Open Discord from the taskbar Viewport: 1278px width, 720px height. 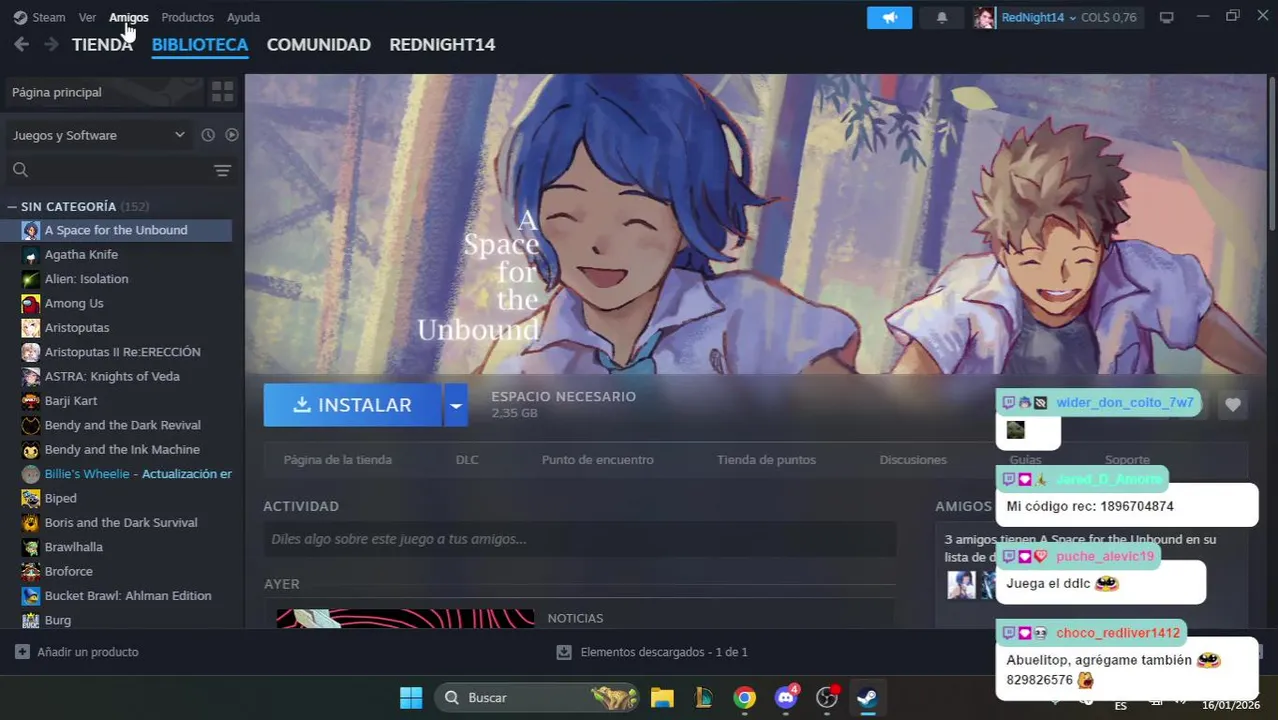click(786, 697)
